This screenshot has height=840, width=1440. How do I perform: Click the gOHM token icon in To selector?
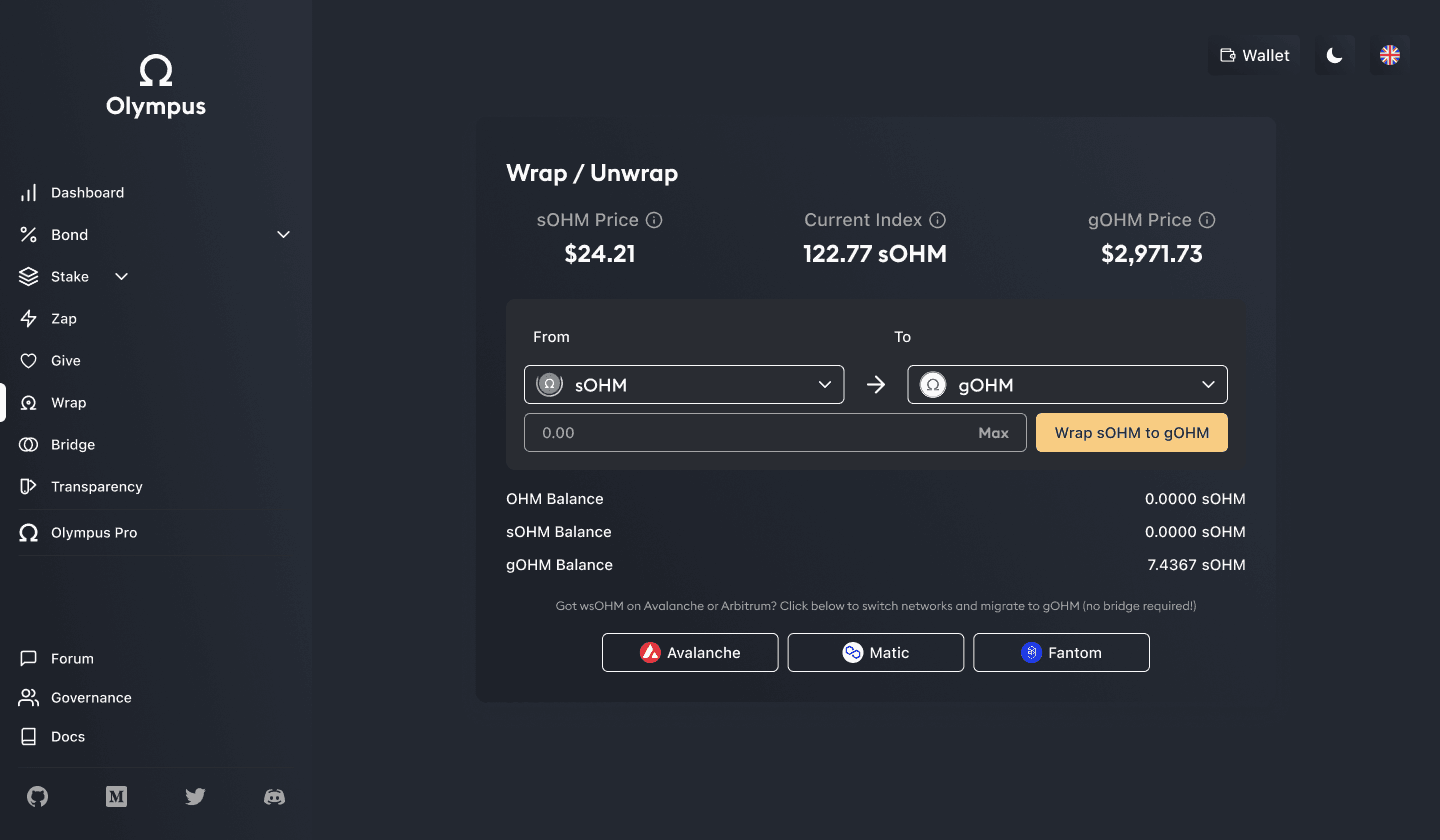[x=933, y=385]
